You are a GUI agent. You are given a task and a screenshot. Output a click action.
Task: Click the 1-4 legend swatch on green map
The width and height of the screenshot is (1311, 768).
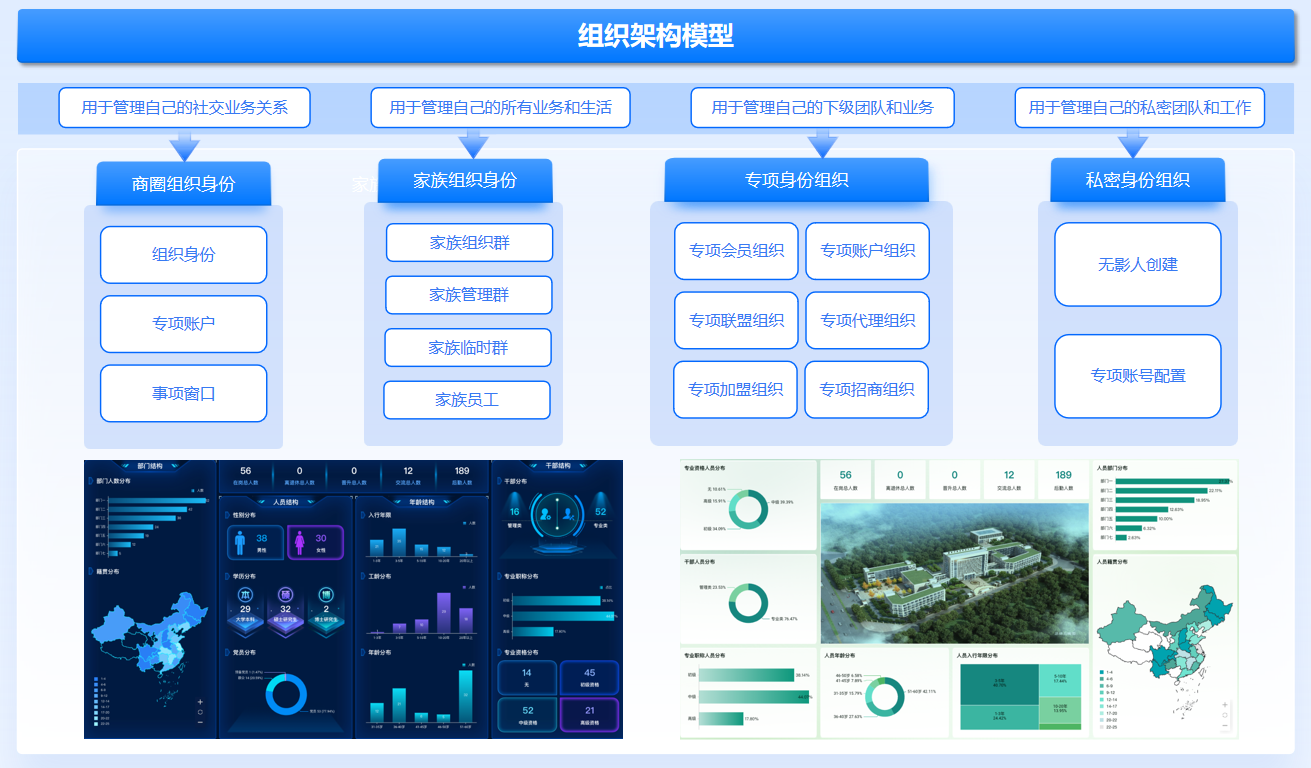[1101, 672]
